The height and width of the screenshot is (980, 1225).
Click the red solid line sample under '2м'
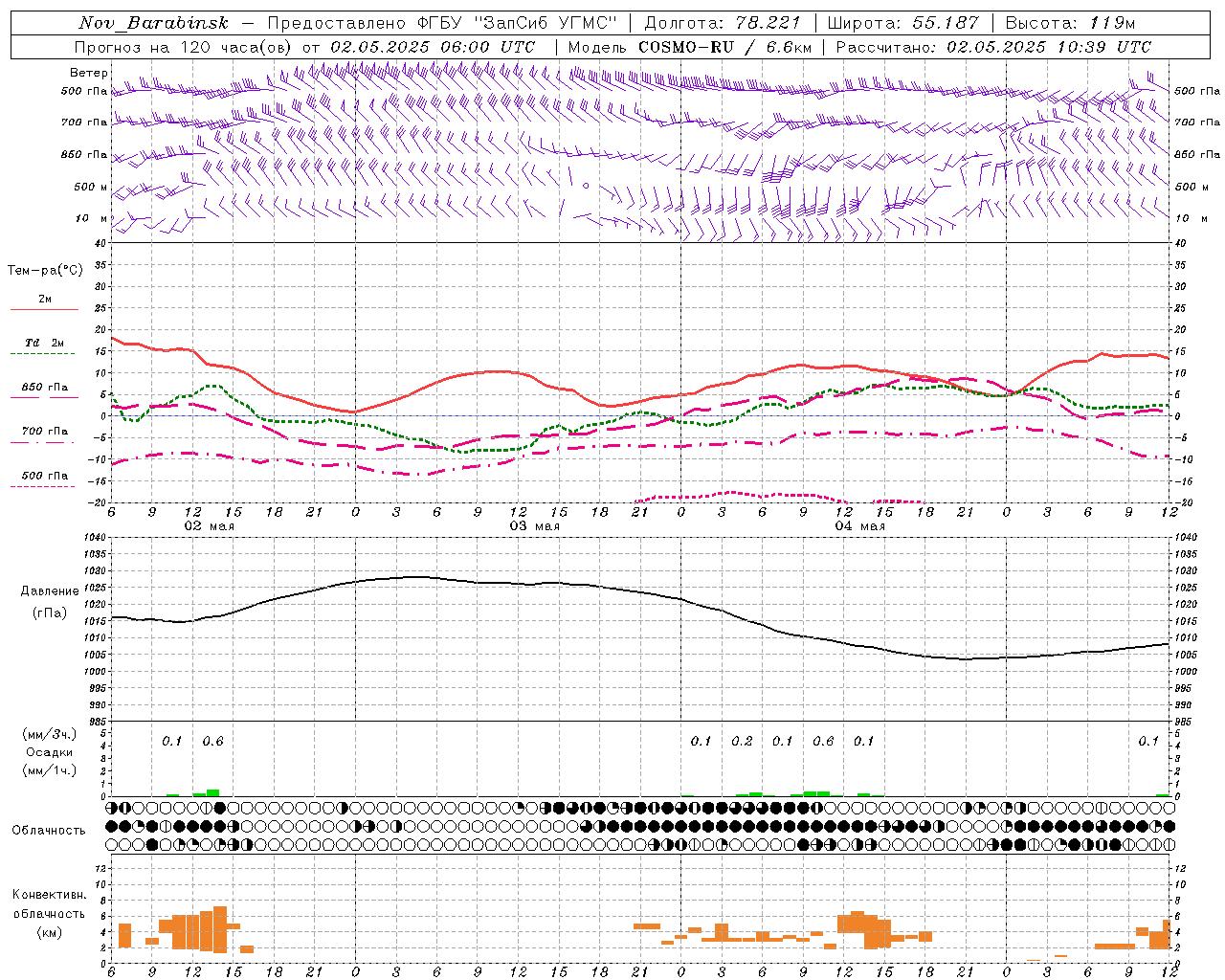(44, 310)
